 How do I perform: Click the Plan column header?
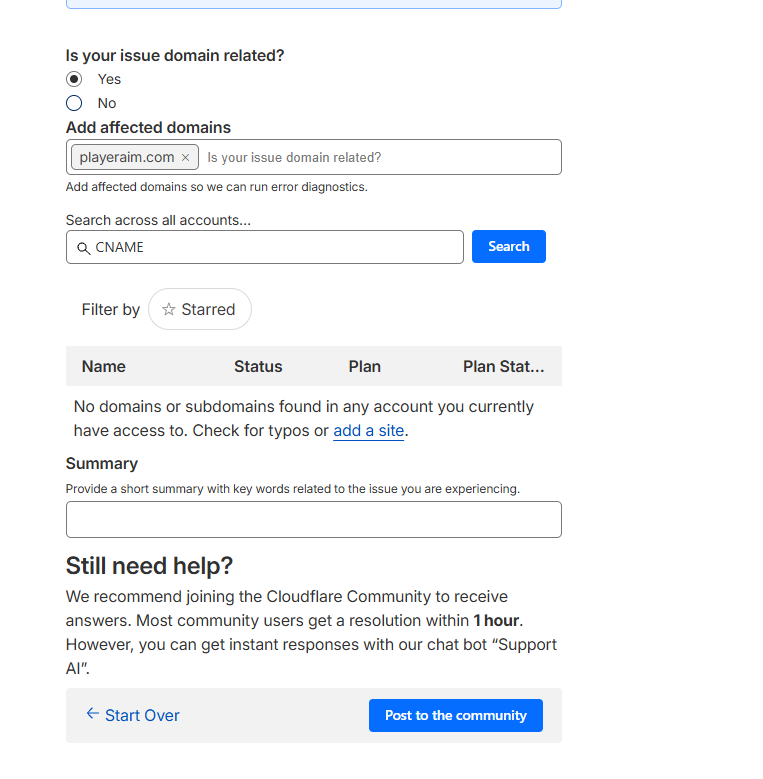pos(365,366)
